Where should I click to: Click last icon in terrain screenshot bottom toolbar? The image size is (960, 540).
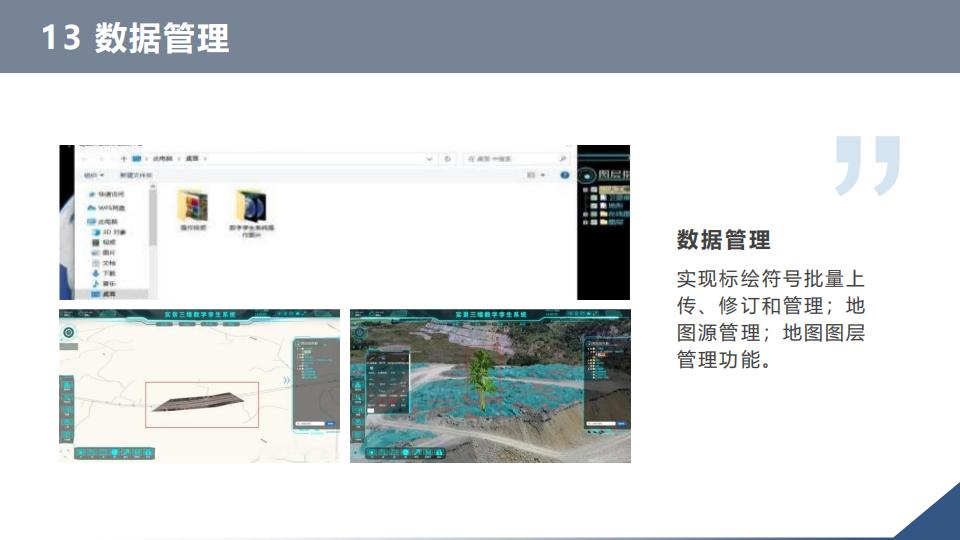(440, 452)
